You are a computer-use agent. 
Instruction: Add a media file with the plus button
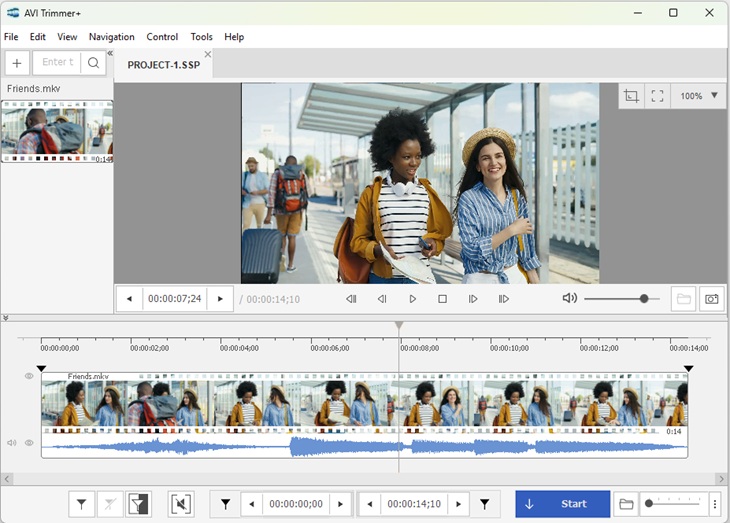click(x=17, y=63)
